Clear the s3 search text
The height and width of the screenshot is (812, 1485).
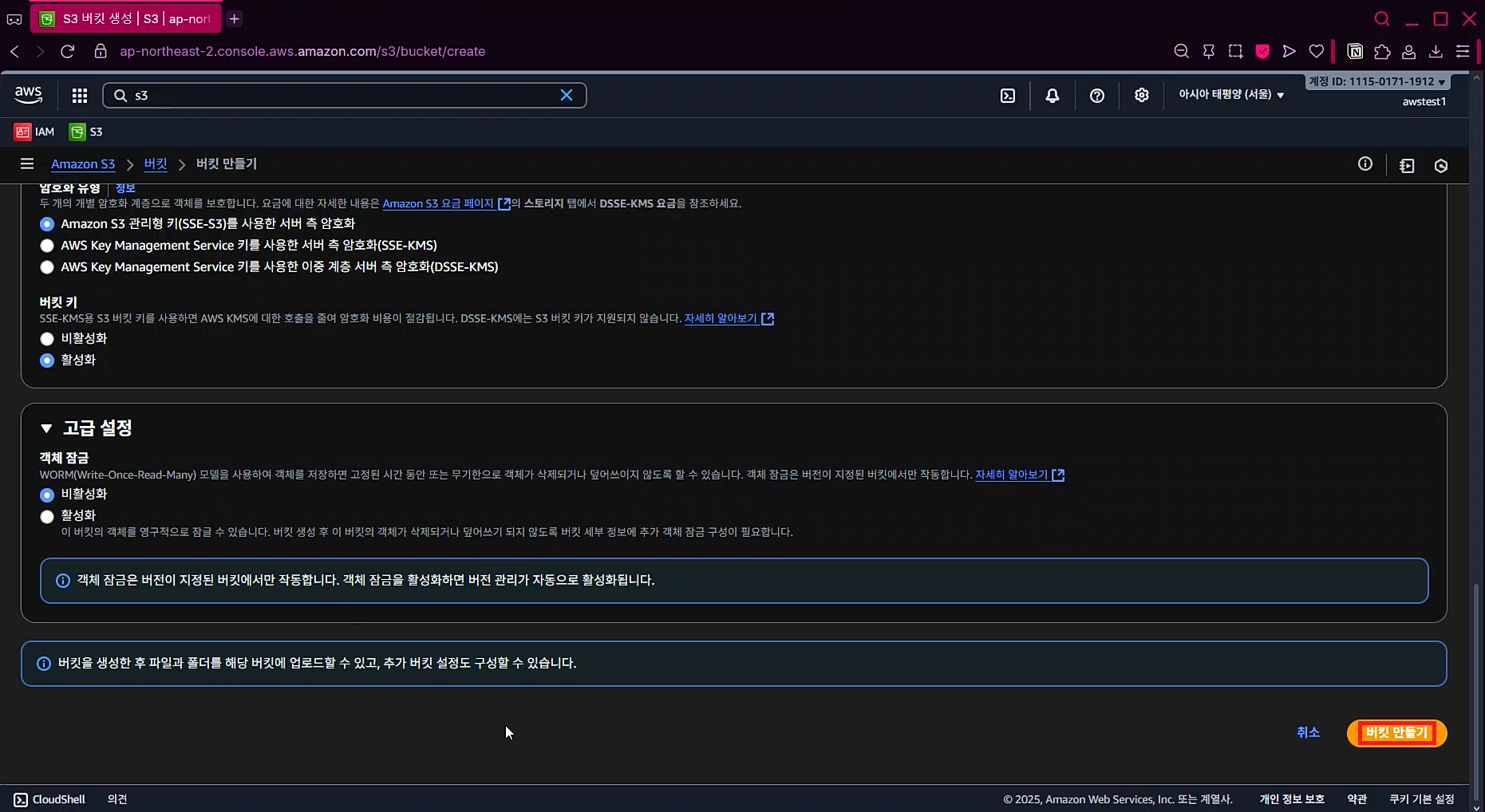click(x=567, y=96)
